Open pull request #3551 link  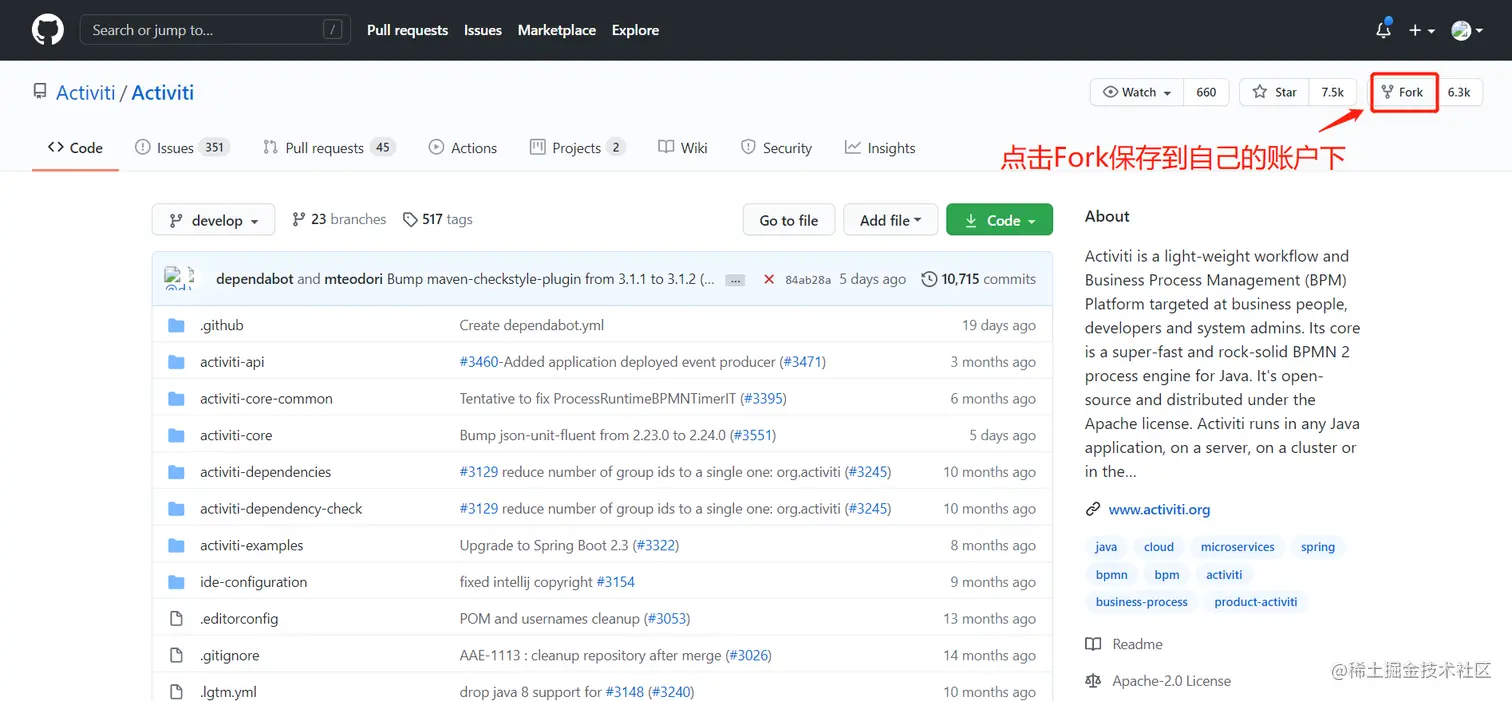tap(753, 435)
